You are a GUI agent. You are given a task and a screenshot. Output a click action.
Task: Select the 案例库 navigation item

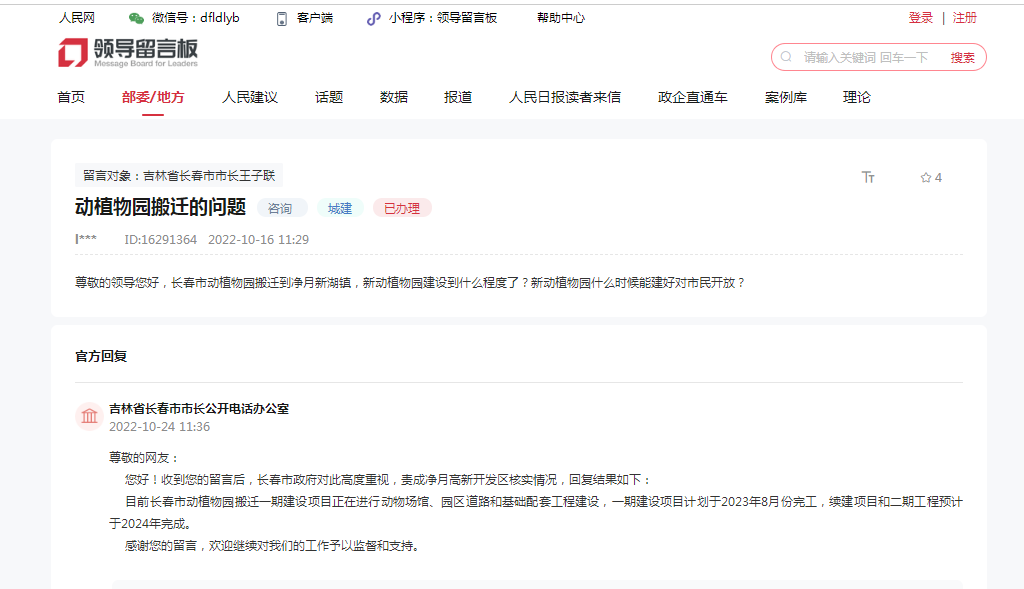click(x=786, y=97)
